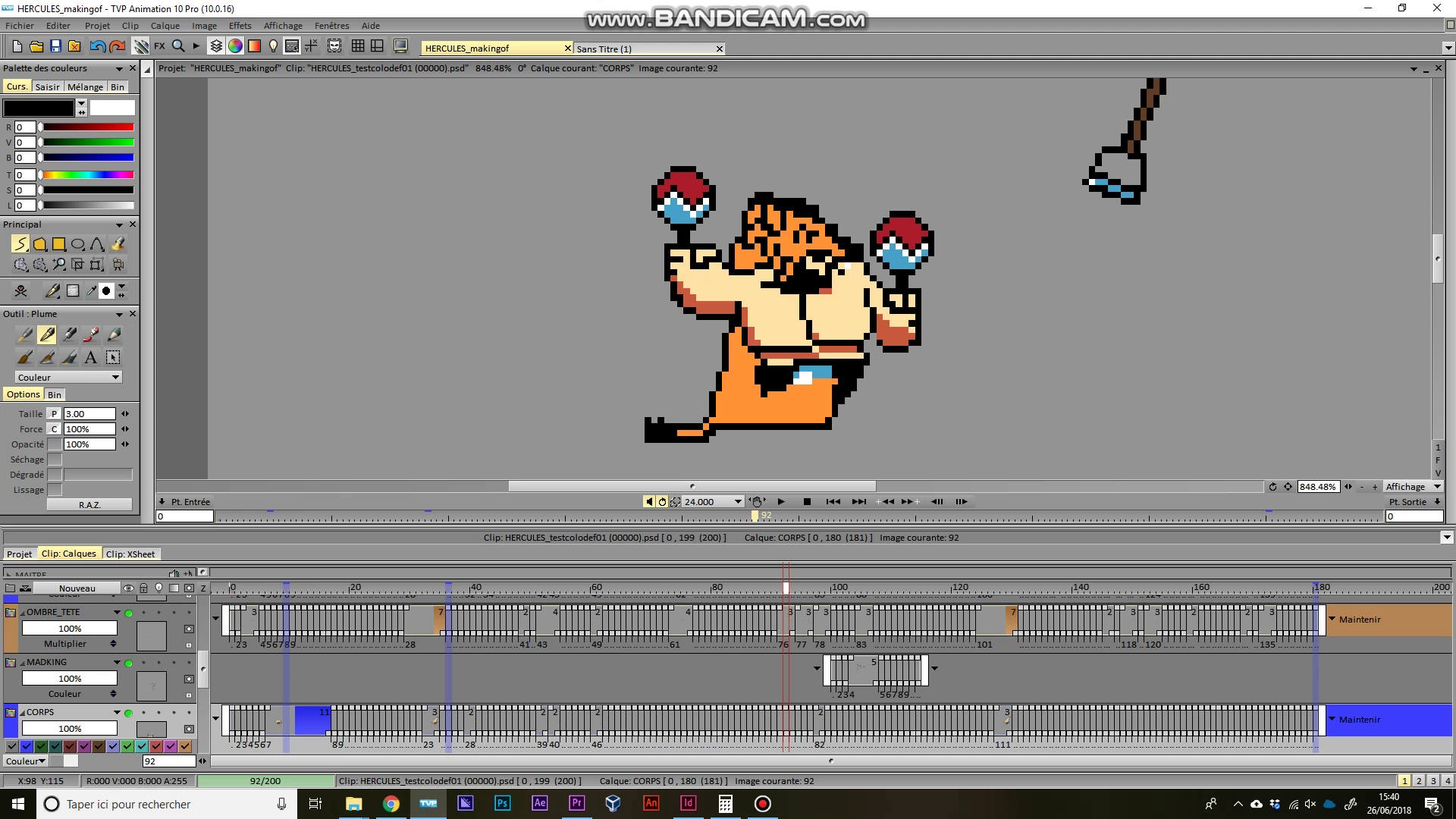Open the Effets menu
Screen dimensions: 1456x819
(240, 25)
